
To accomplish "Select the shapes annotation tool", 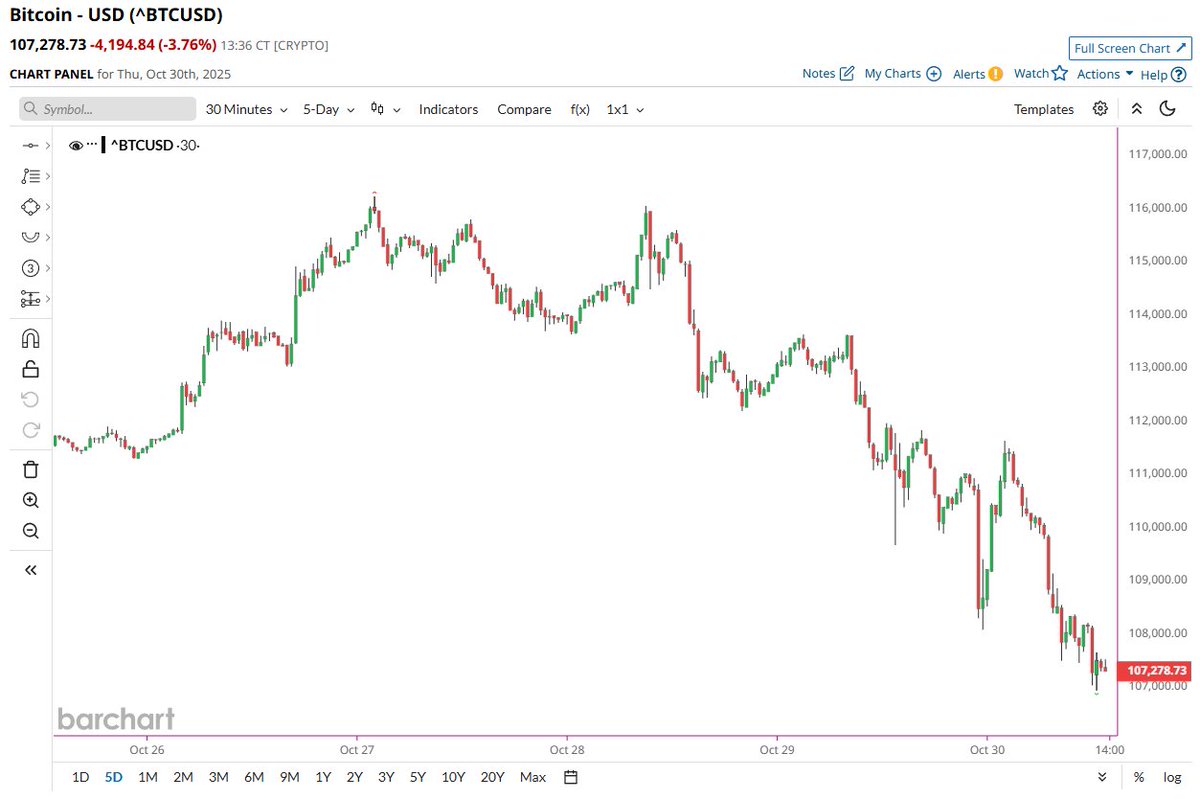I will [x=30, y=207].
